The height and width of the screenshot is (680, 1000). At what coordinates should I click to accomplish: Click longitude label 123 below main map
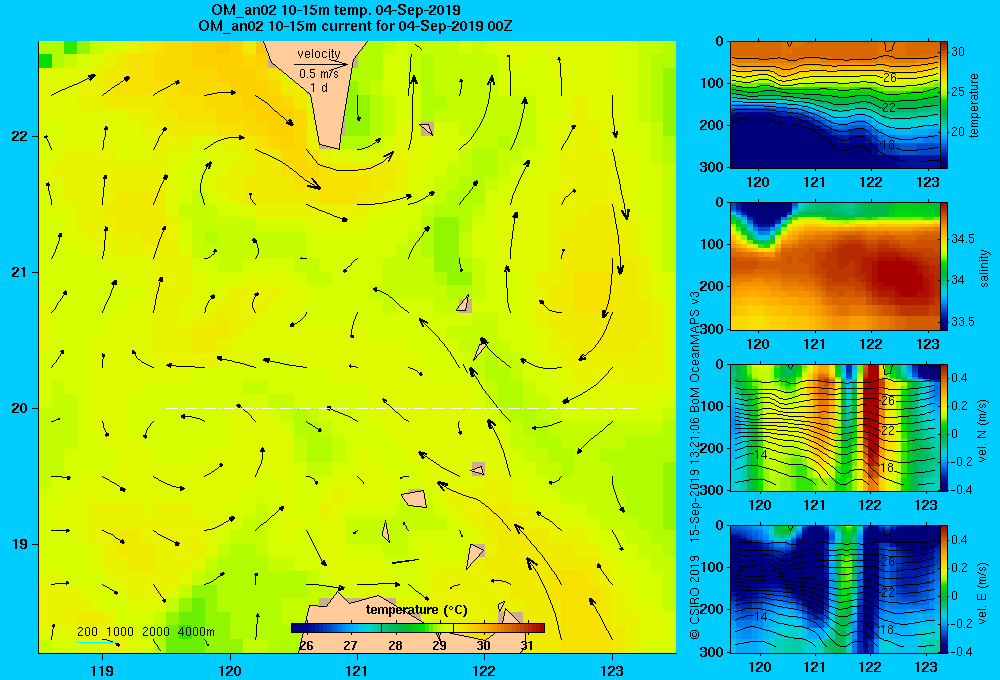coord(612,670)
